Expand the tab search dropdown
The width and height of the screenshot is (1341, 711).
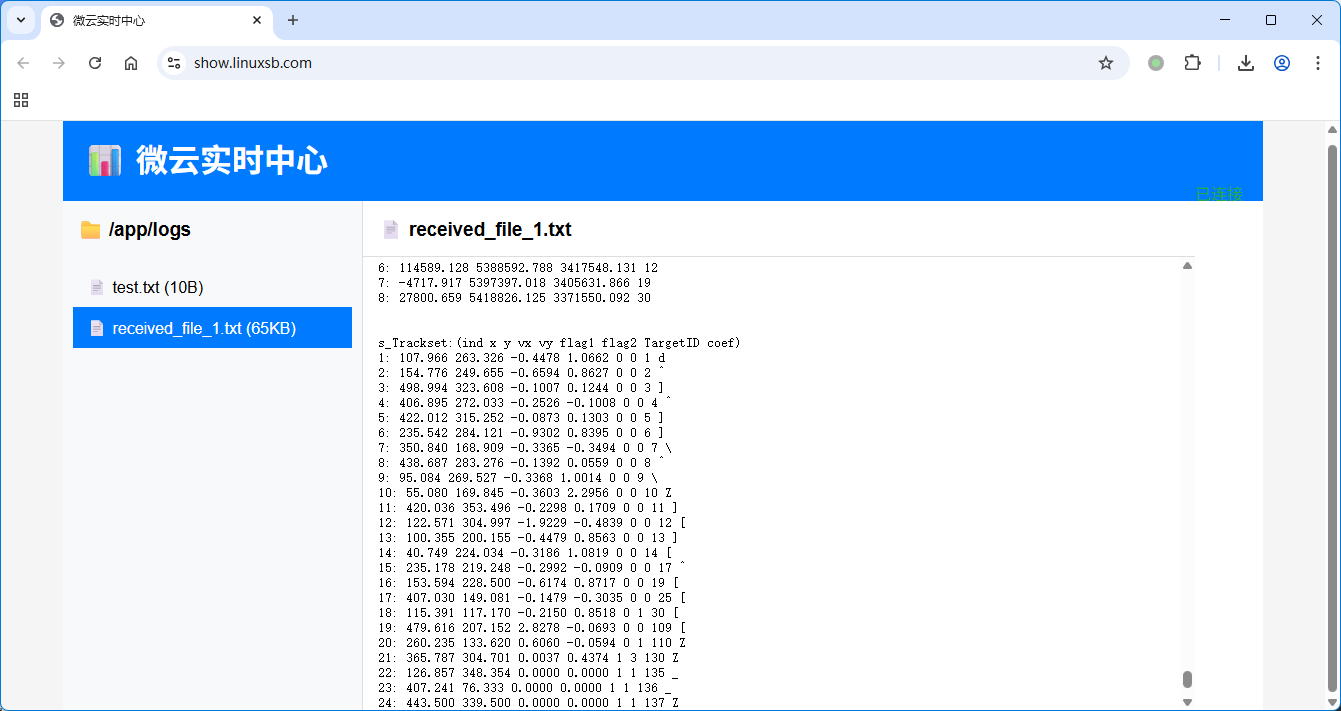click(x=21, y=20)
